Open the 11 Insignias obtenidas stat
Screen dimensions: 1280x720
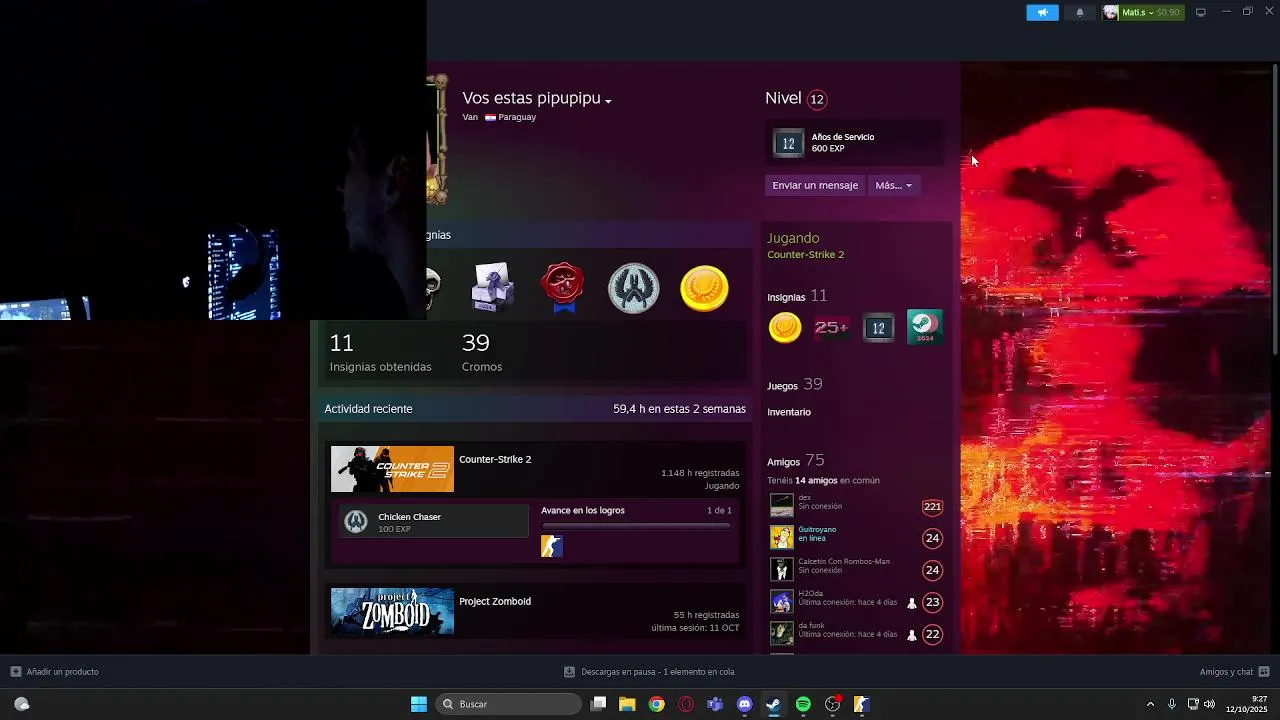pyautogui.click(x=380, y=353)
